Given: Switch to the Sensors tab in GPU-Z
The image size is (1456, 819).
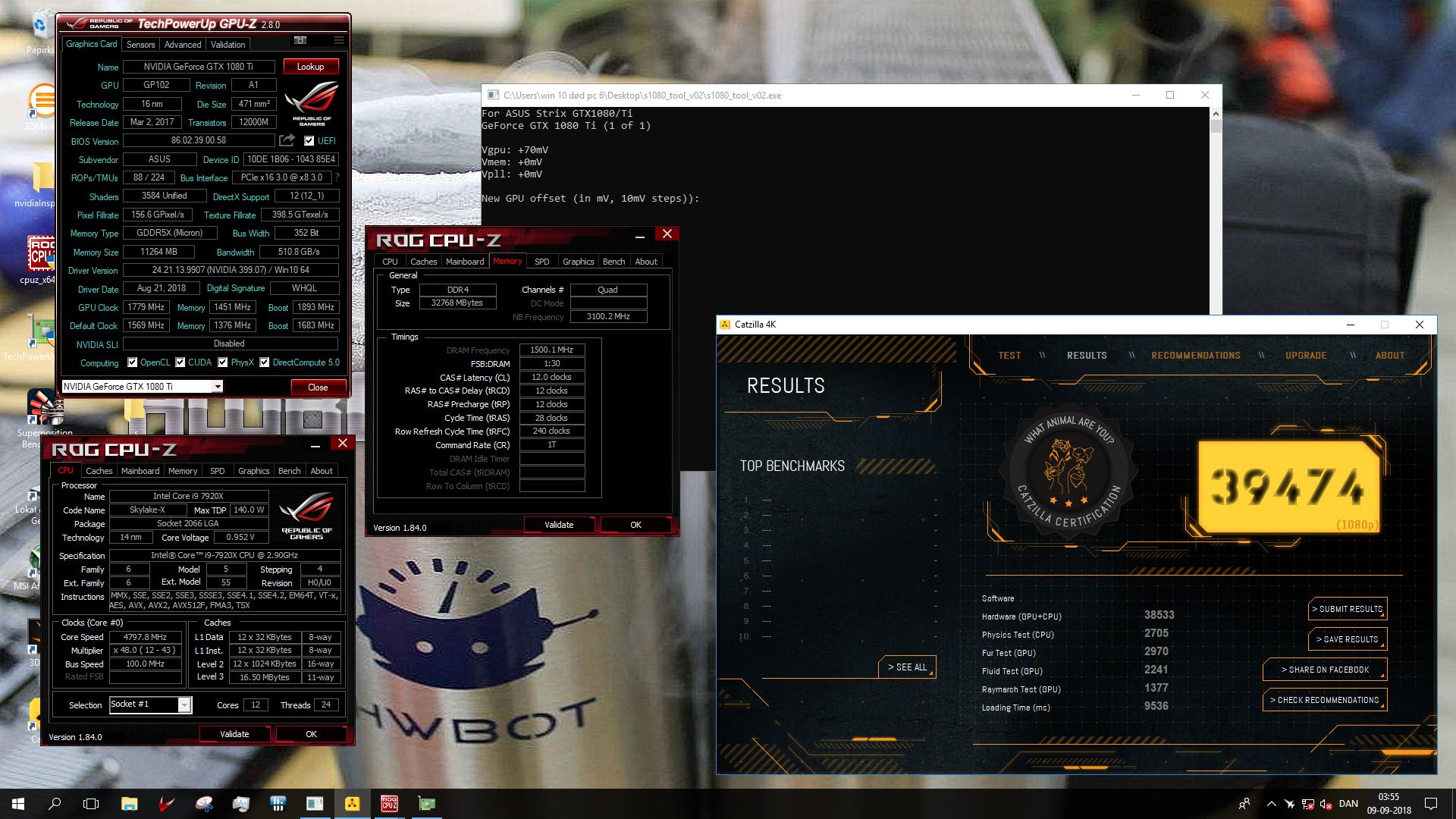Looking at the screenshot, I should (x=140, y=45).
